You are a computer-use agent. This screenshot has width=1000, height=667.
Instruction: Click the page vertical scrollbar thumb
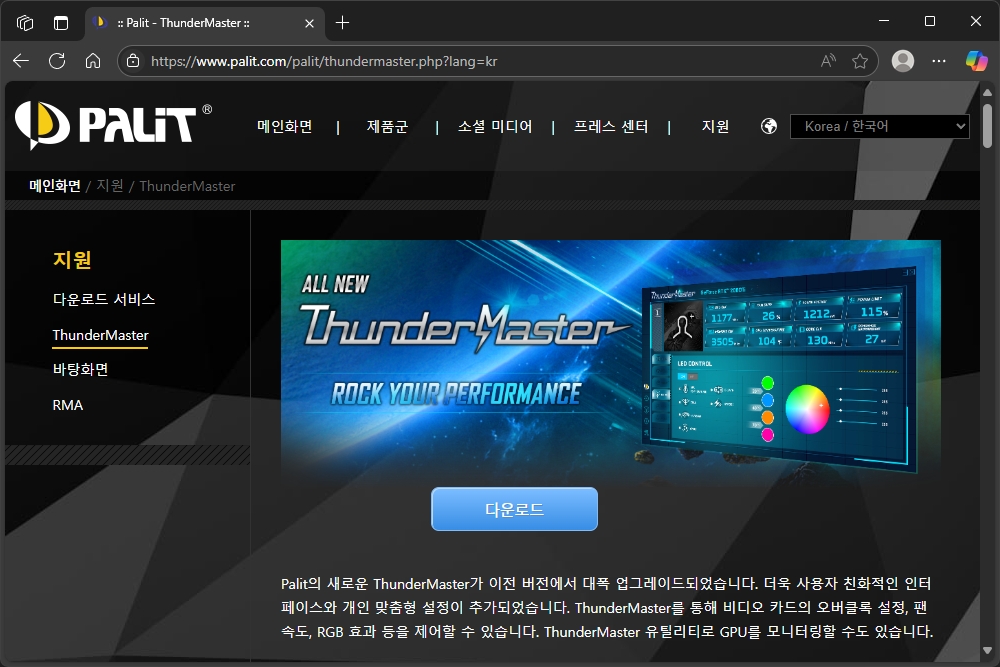click(x=987, y=126)
